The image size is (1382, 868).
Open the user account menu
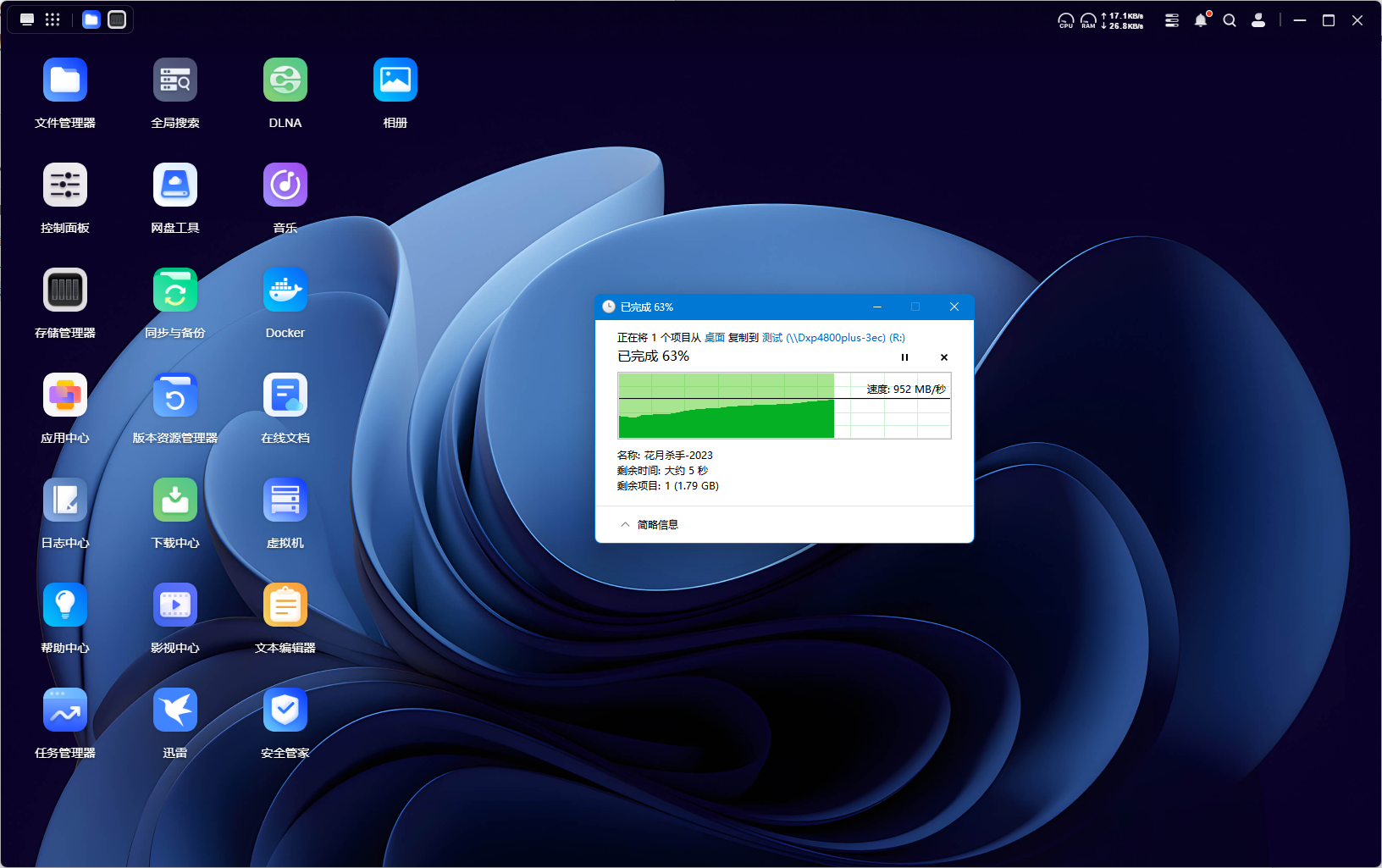(x=1258, y=20)
